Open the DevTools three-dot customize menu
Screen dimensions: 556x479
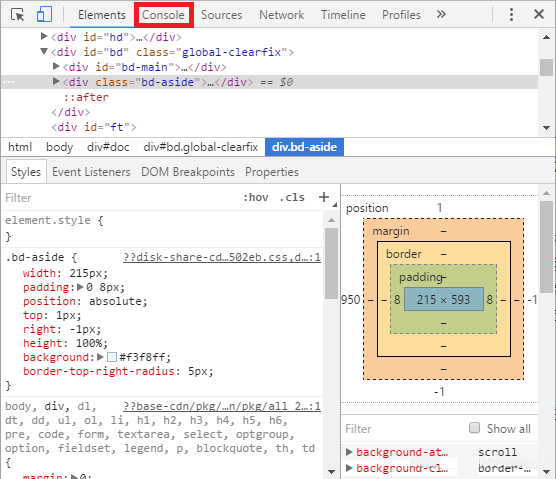tap(511, 15)
